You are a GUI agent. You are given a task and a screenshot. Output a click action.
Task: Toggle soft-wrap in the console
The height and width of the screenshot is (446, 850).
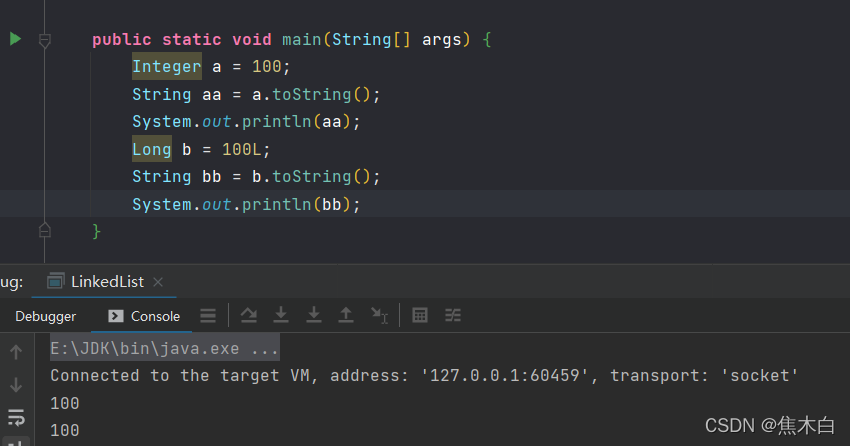point(16,416)
